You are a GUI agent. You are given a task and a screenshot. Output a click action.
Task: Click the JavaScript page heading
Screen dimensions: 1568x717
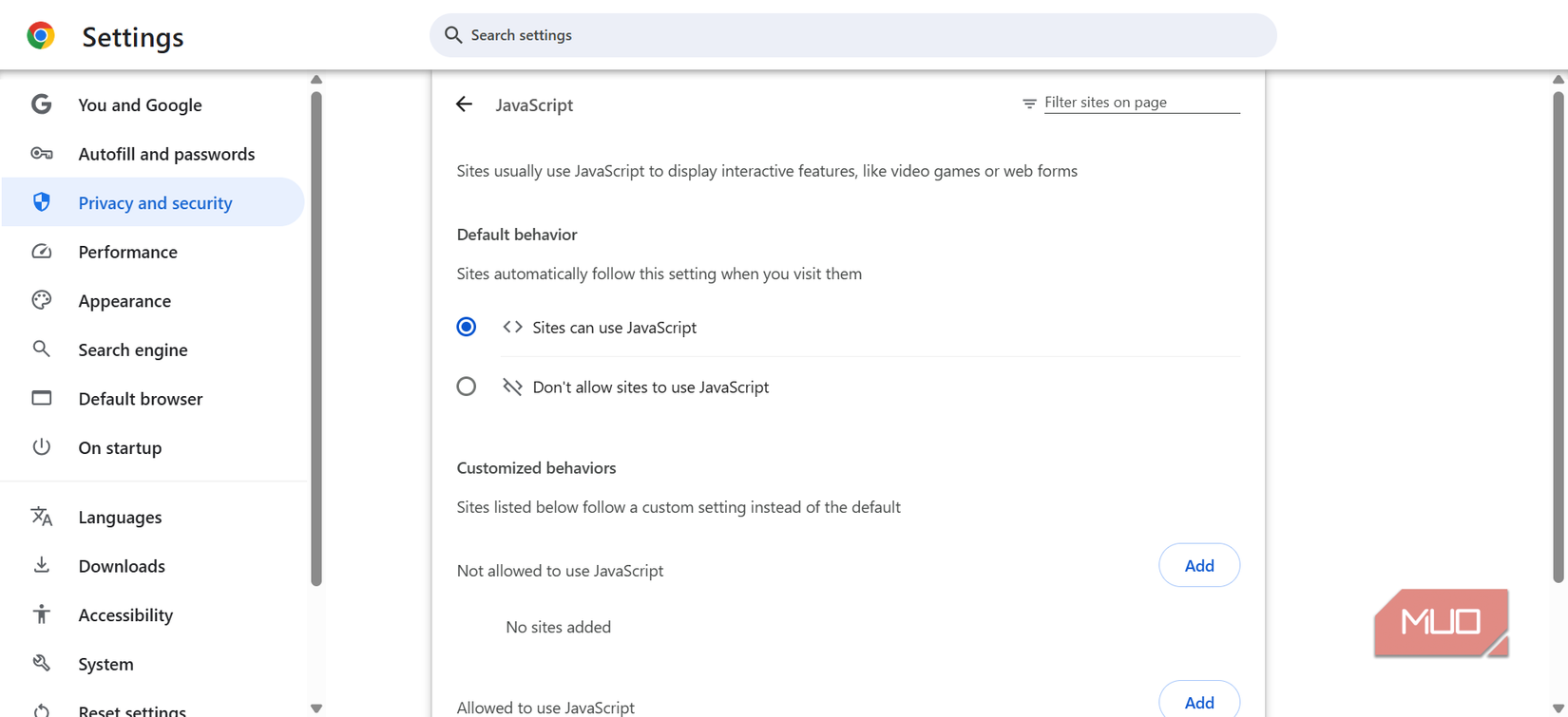(534, 105)
